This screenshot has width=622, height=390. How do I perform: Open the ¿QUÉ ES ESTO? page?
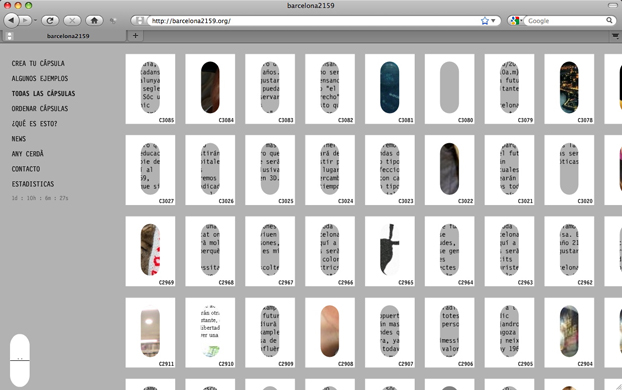click(35, 124)
